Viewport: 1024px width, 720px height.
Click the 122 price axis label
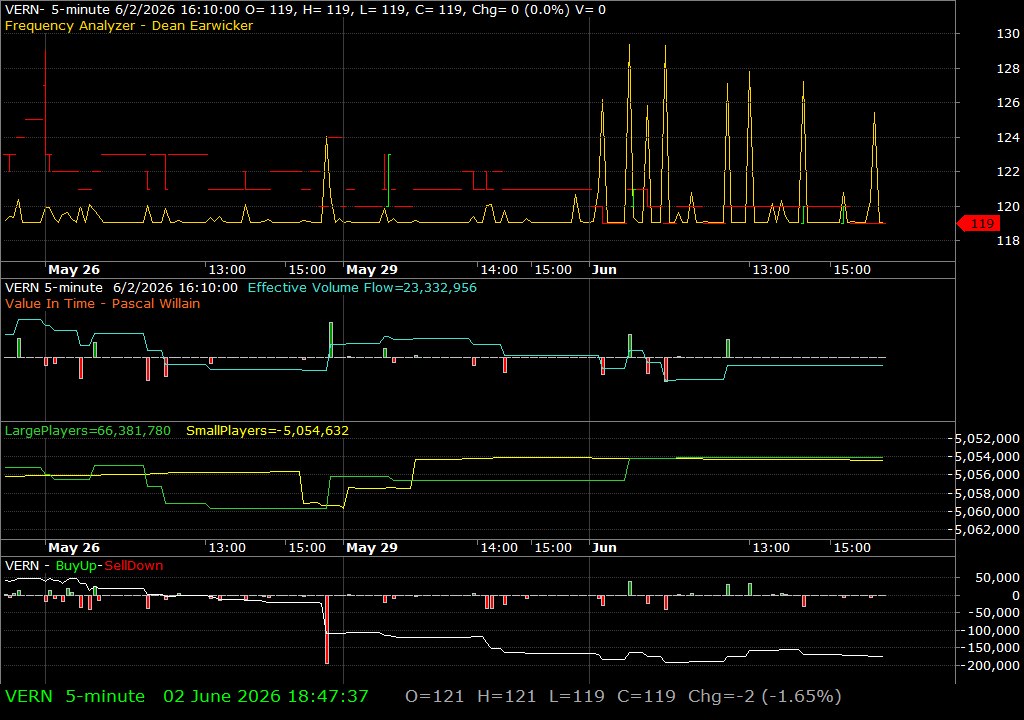tap(1008, 172)
